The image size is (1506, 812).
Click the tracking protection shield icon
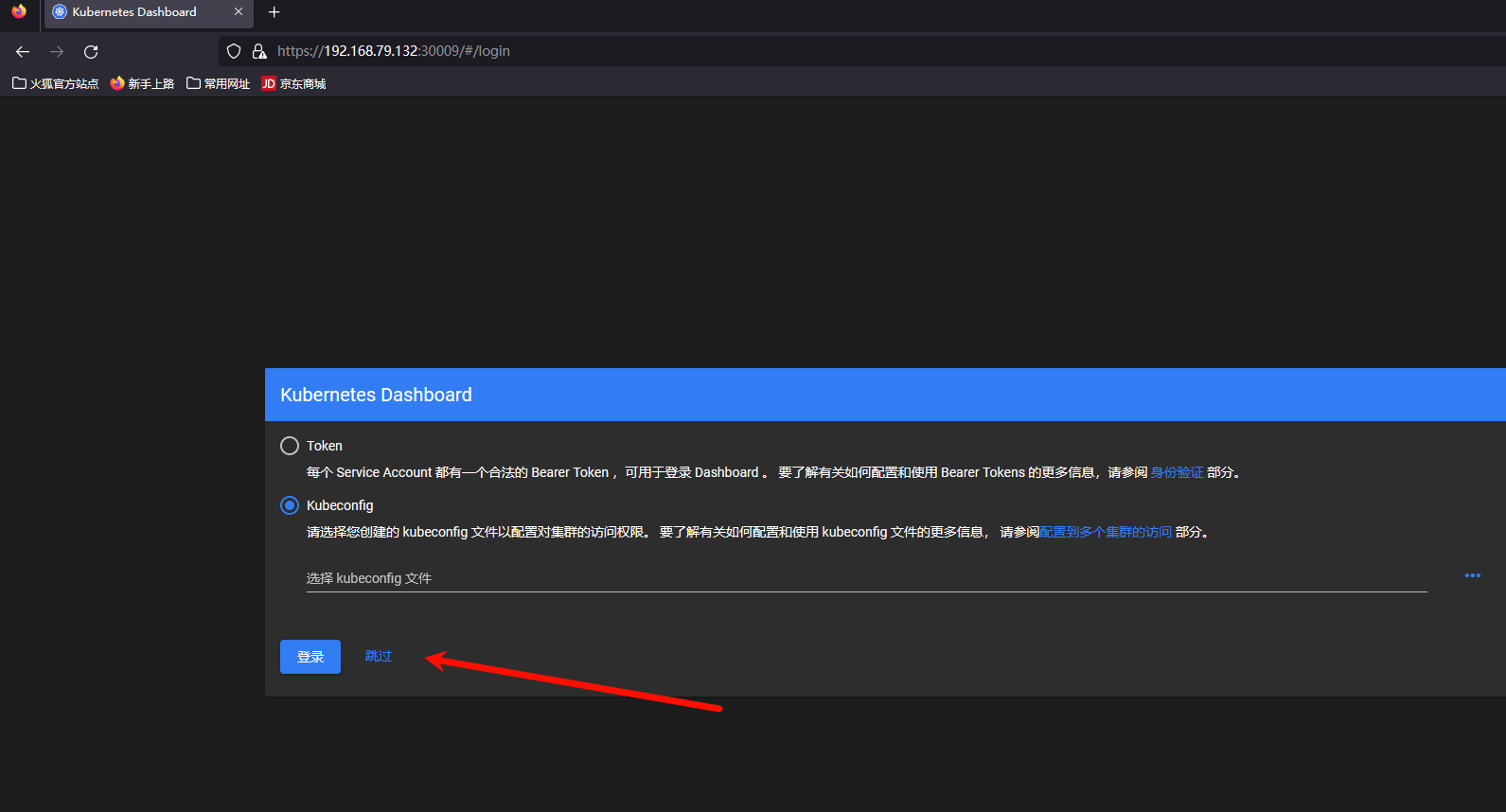(234, 51)
